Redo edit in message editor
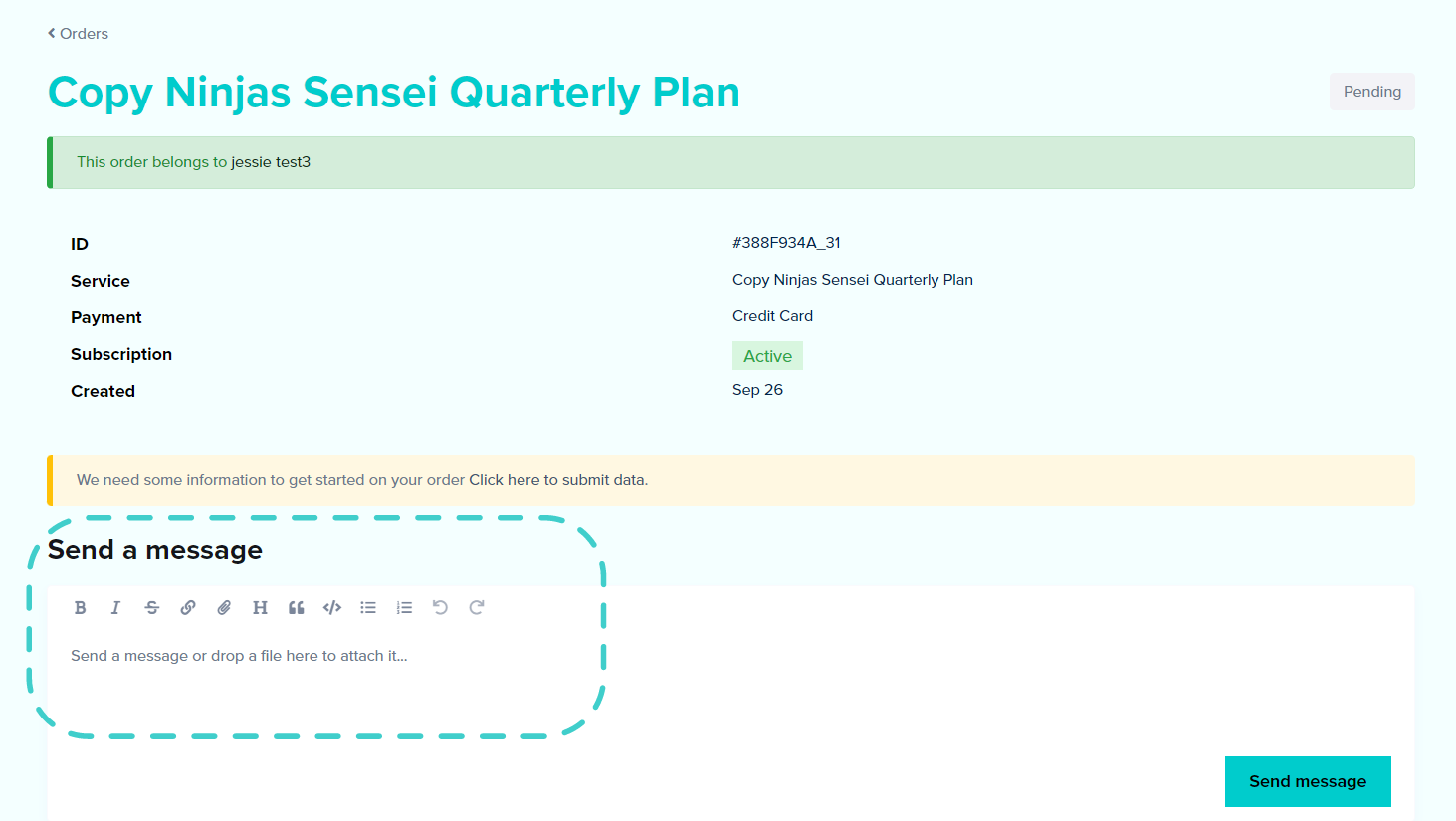 (x=477, y=607)
